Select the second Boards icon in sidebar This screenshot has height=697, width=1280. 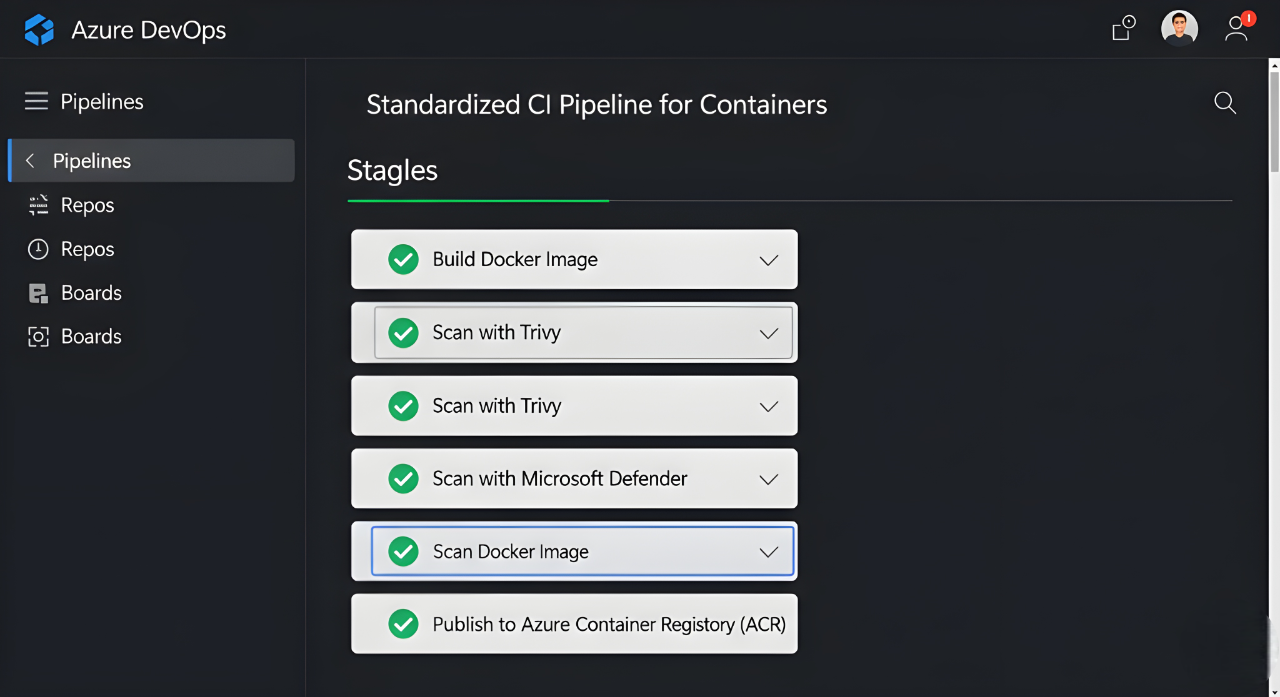(x=37, y=336)
